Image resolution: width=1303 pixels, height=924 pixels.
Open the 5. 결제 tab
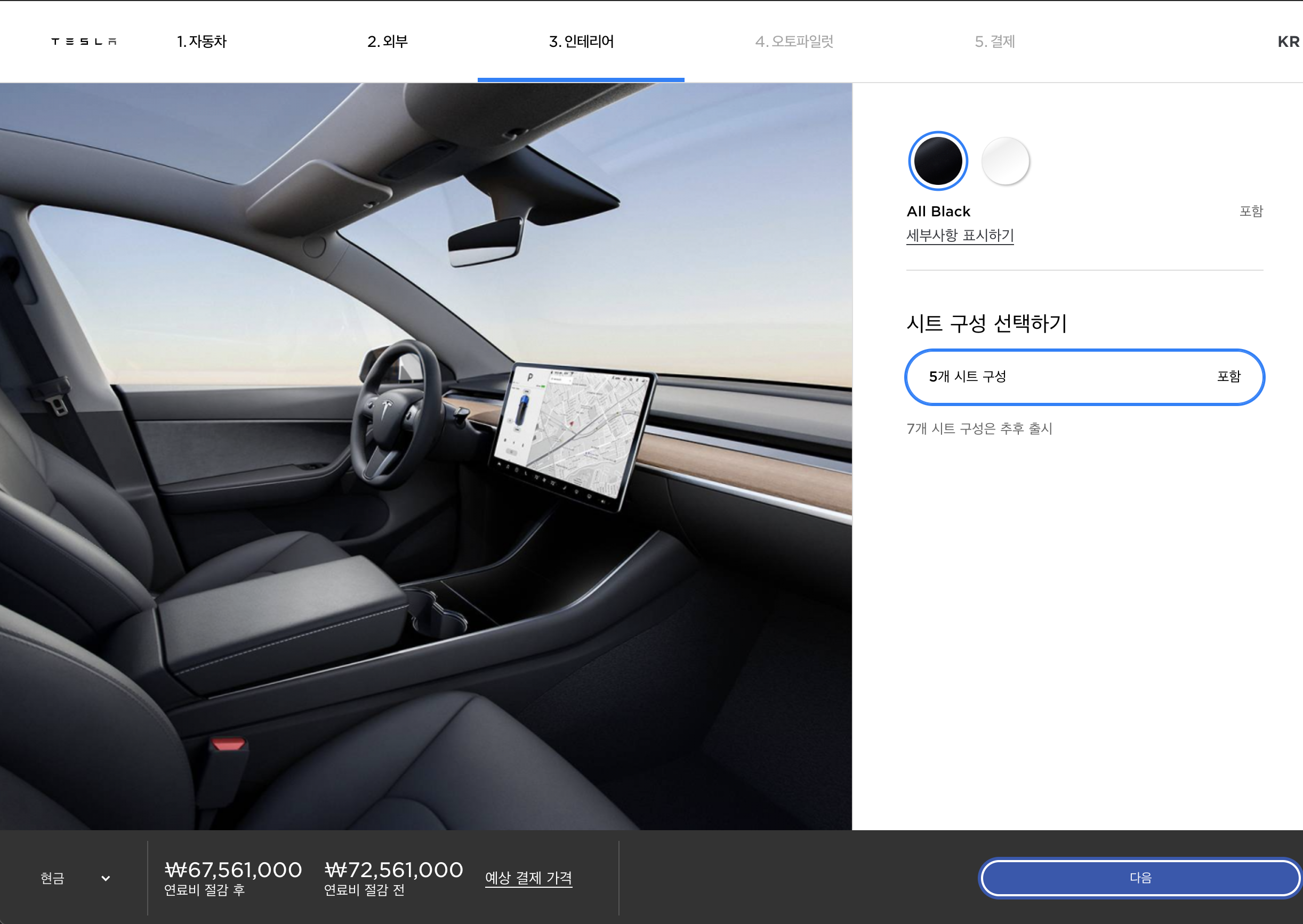994,42
